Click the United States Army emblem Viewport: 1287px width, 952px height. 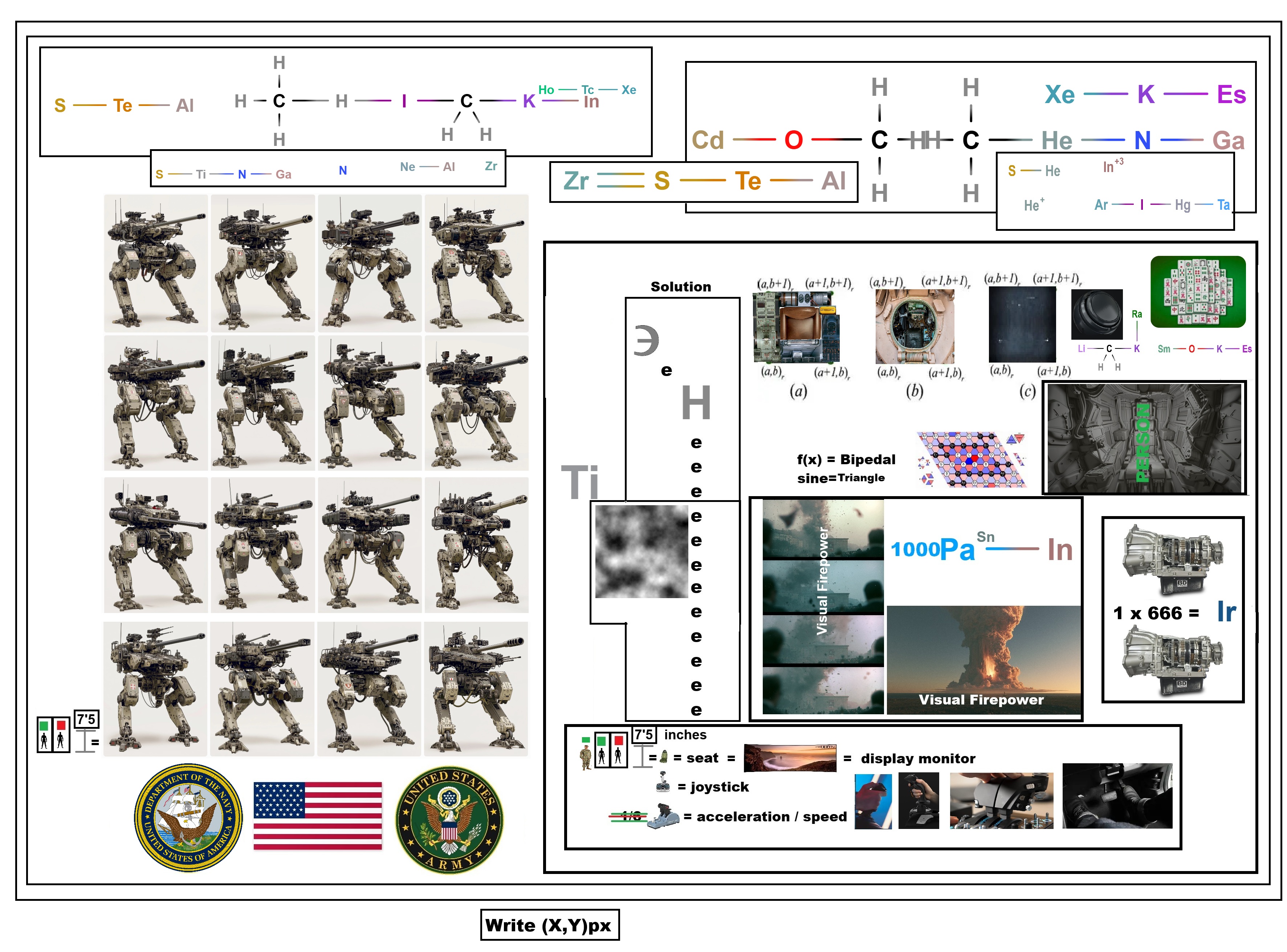[449, 820]
